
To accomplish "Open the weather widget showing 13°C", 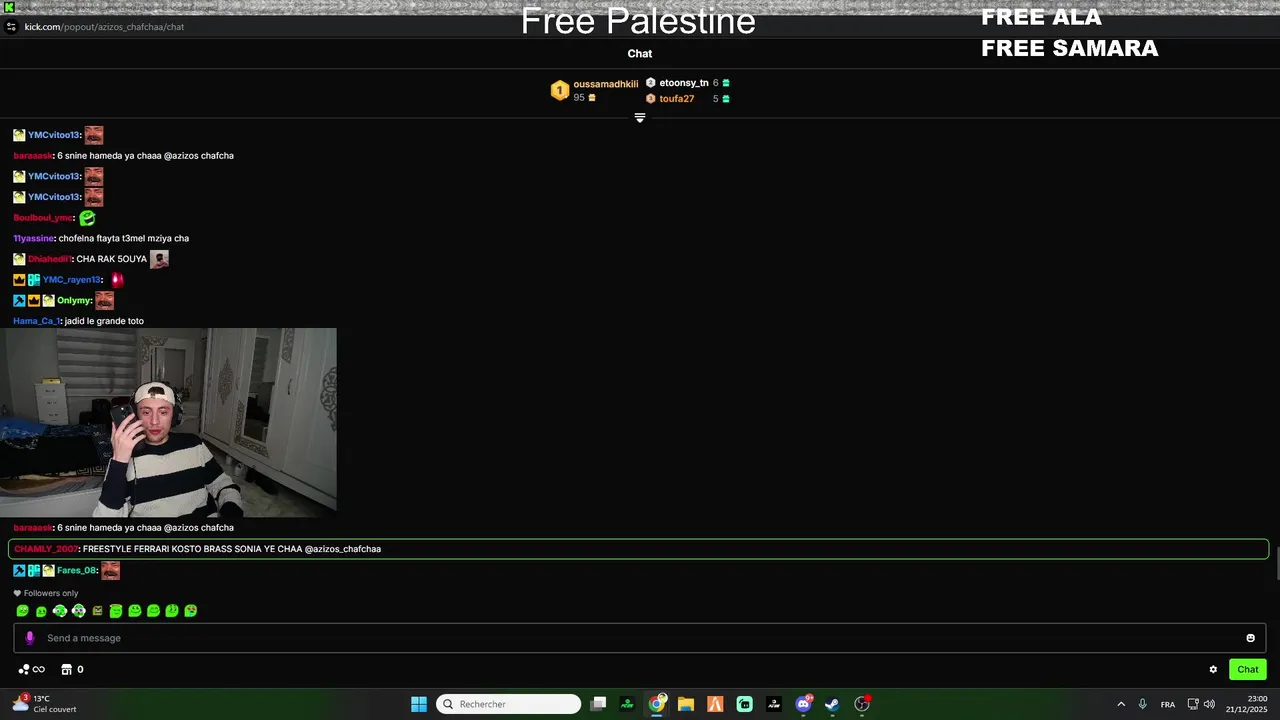I will (44, 704).
